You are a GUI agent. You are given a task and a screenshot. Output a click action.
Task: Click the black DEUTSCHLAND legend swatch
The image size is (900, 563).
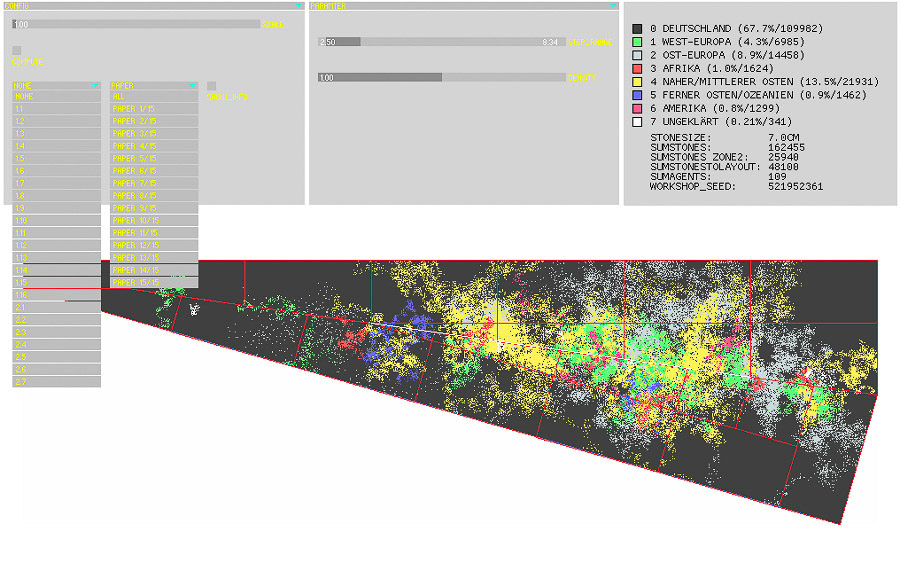637,29
